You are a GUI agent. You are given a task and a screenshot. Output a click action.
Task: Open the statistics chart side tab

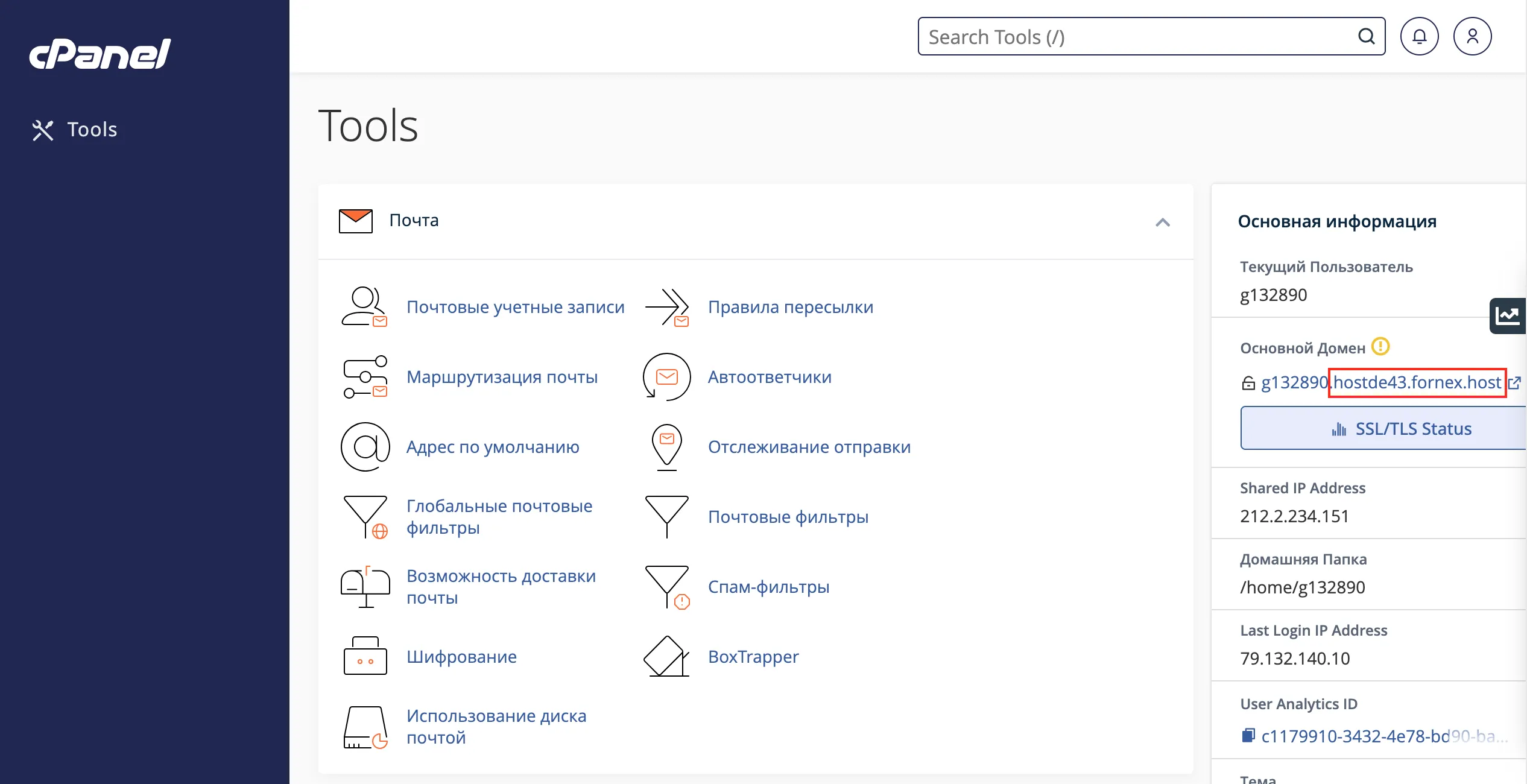coord(1508,315)
